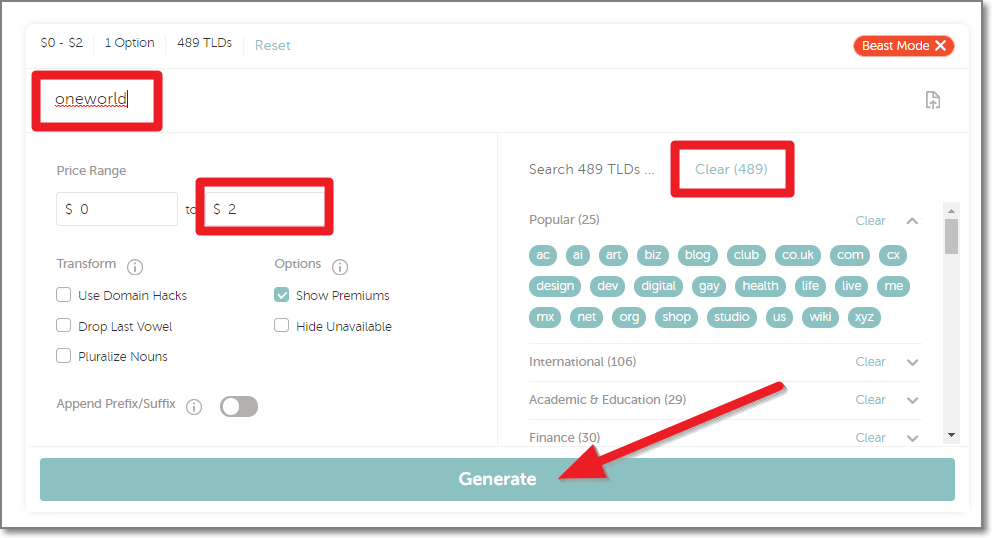Click minimum price field $ 0

(x=117, y=209)
